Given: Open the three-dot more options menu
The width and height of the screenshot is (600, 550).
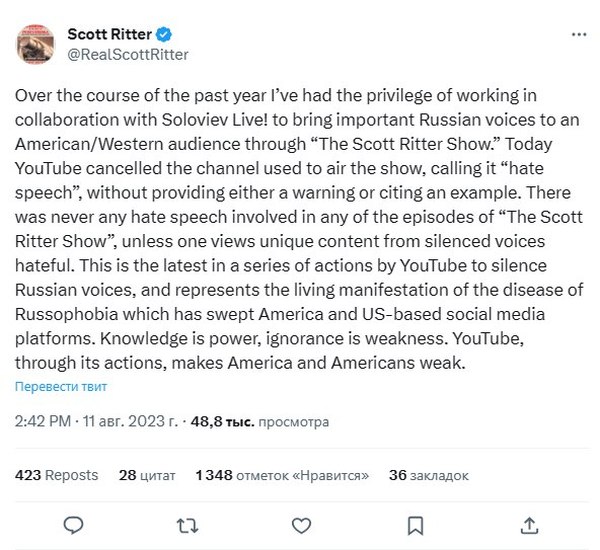Looking at the screenshot, I should pos(578,35).
